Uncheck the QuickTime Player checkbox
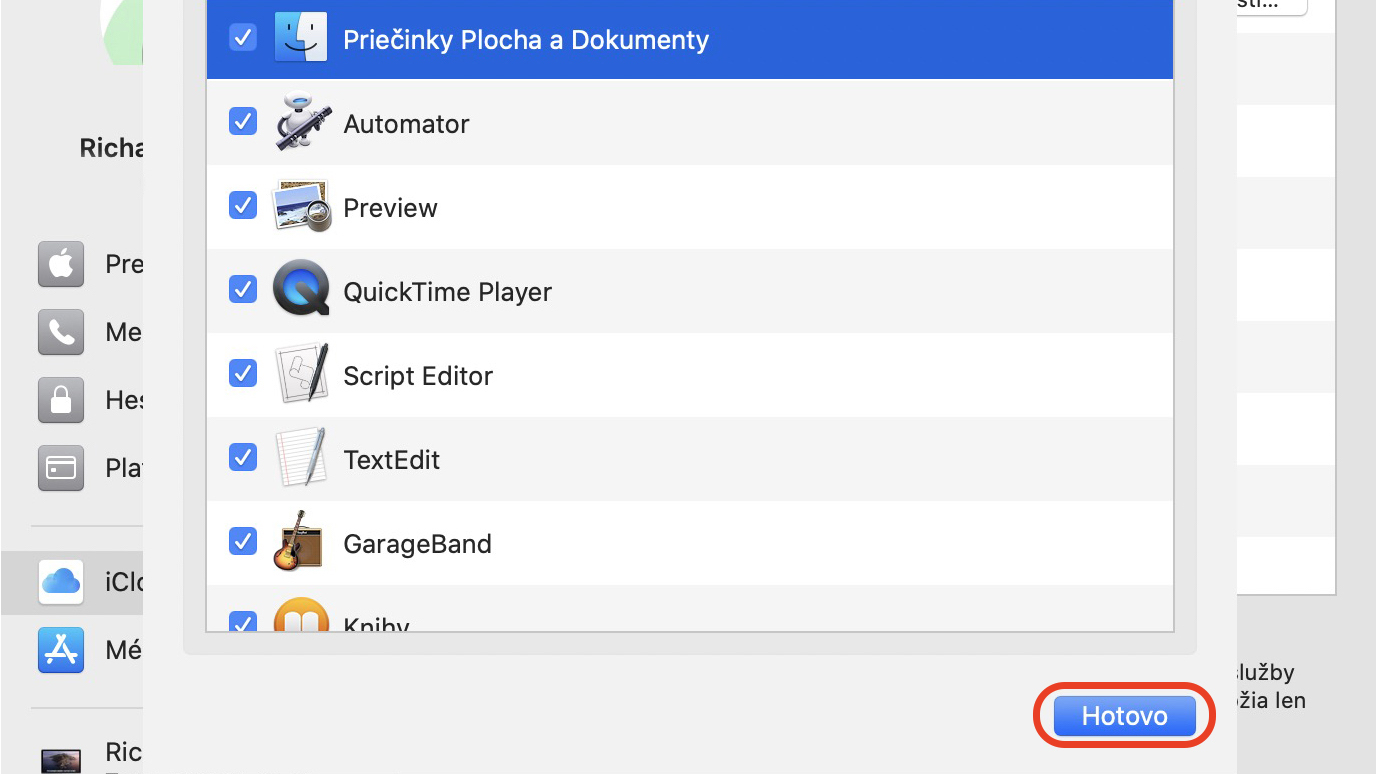The image size is (1376, 774). 243,289
